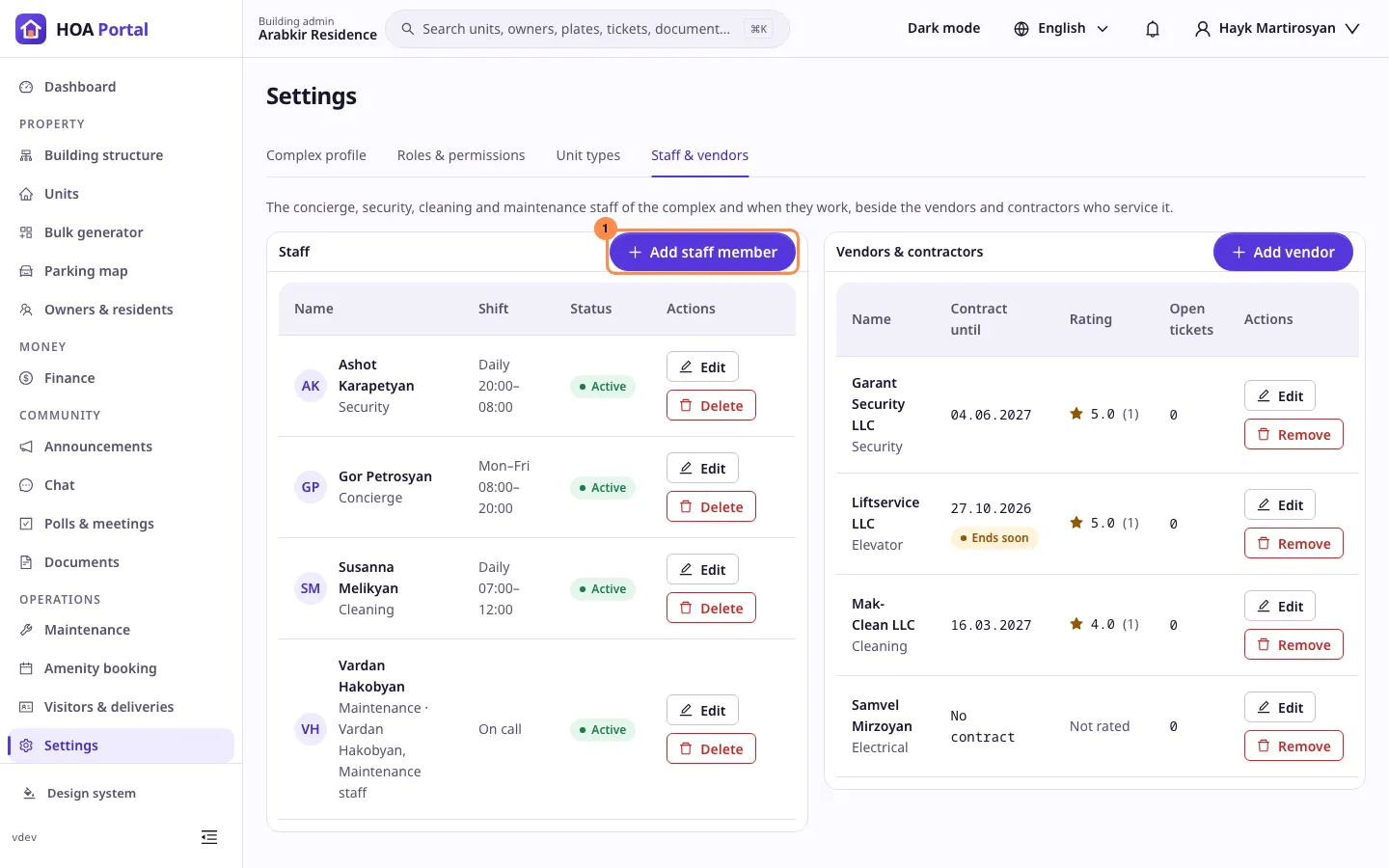This screenshot has width=1389, height=868.
Task: Open Bulk generator from sidebar
Action: [x=121, y=232]
